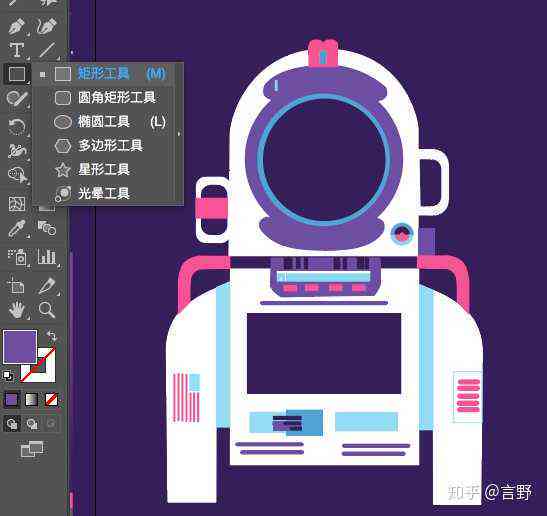Select the Column Graph tool

tap(47, 257)
